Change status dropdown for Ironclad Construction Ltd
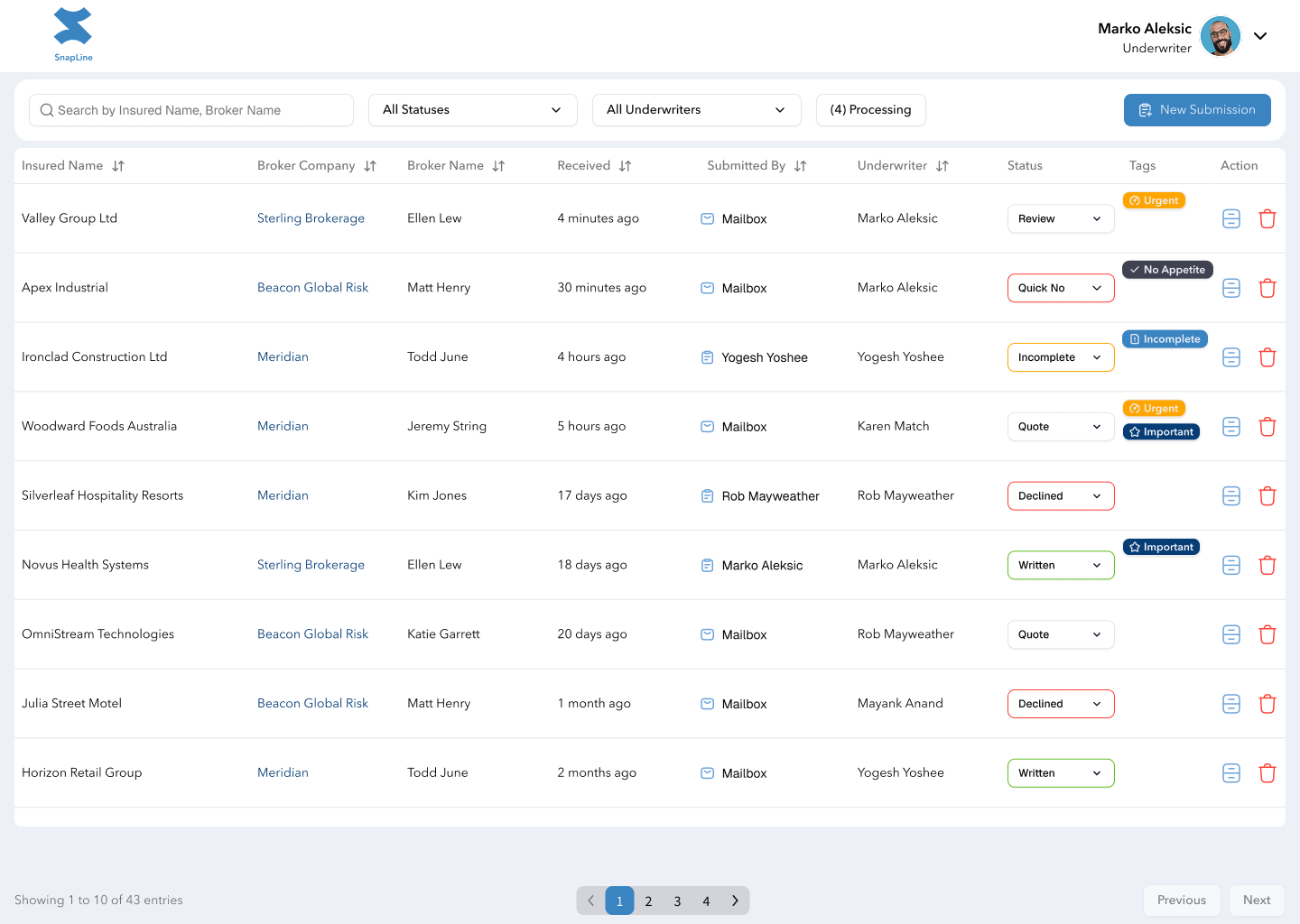 (1060, 357)
